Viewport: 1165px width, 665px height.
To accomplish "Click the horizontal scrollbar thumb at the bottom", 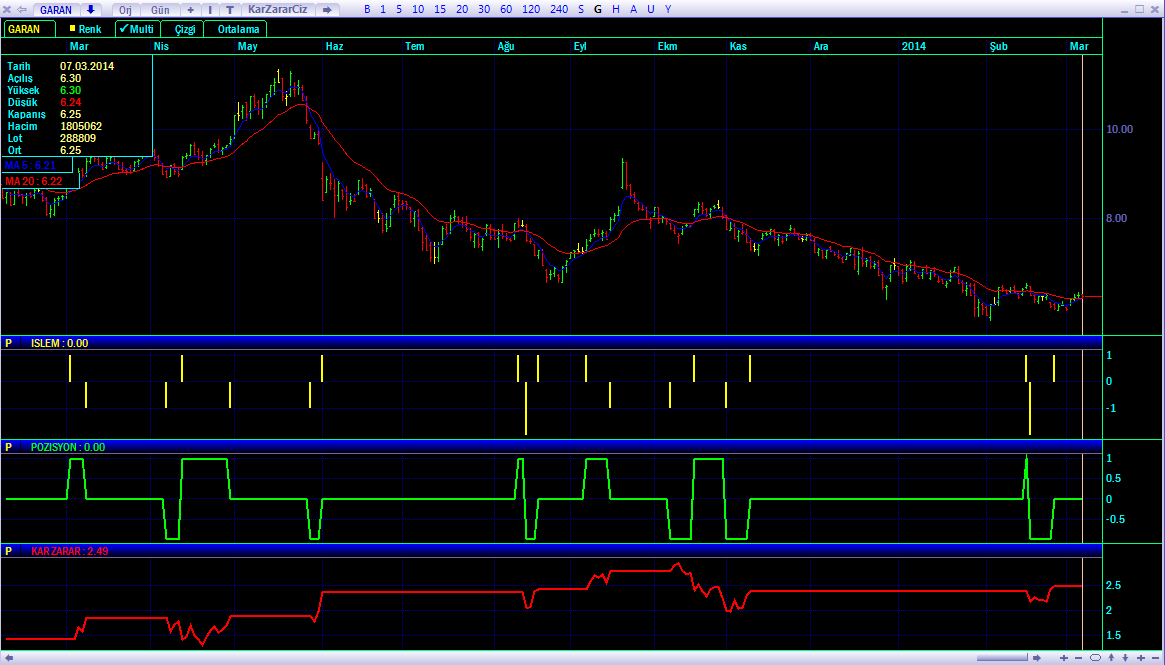I will coord(1002,658).
